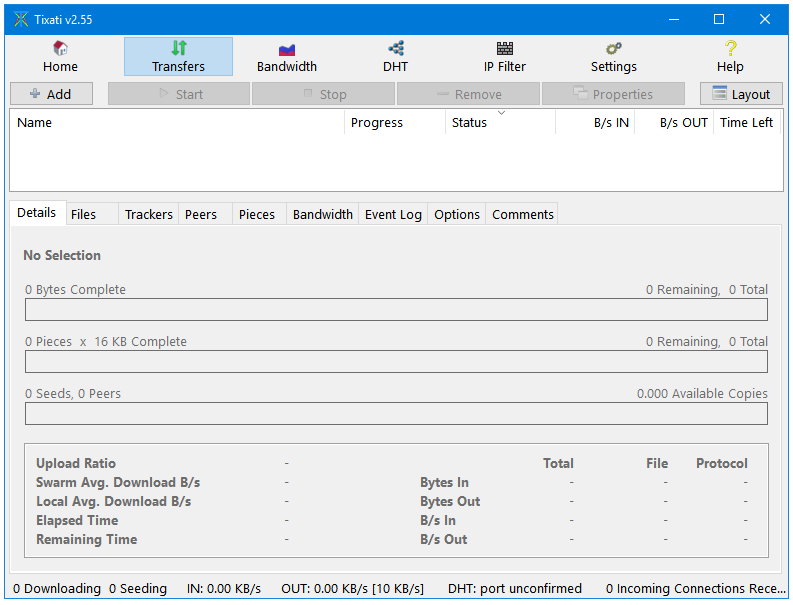Screen dimensions: 793x605
Task: Sort transfers by Status column
Action: click(x=500, y=122)
